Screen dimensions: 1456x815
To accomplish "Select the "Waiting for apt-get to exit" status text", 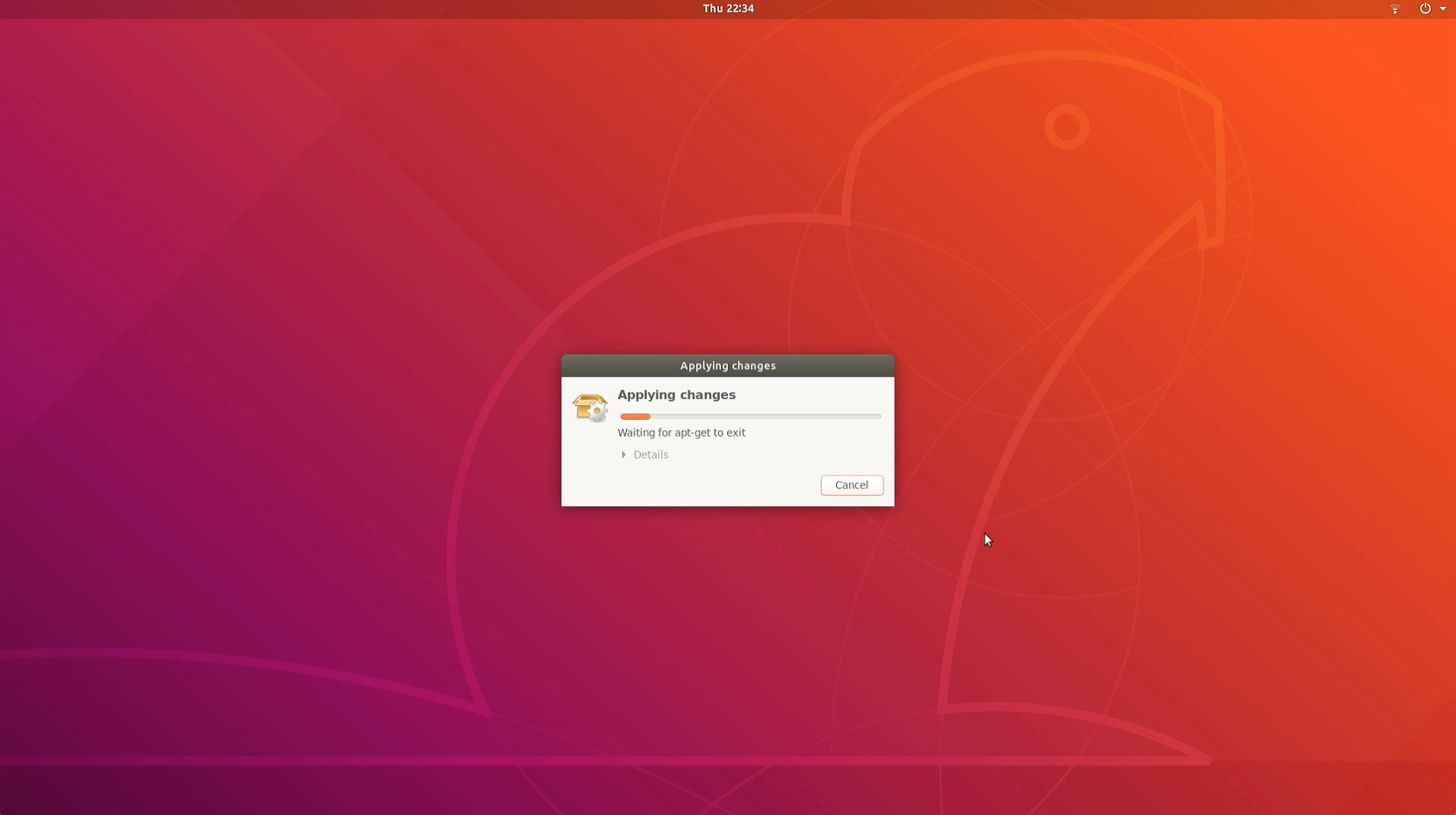I will [x=681, y=433].
